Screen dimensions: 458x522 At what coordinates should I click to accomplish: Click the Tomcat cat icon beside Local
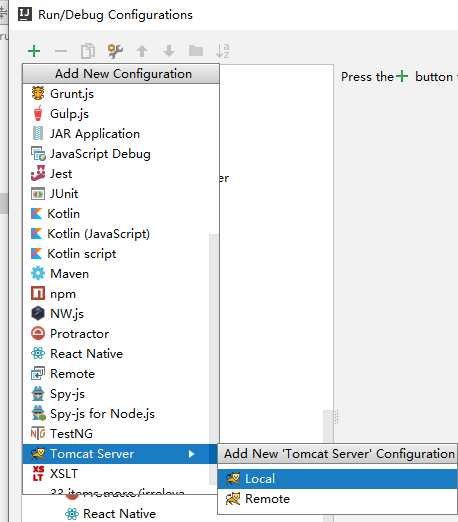point(233,479)
